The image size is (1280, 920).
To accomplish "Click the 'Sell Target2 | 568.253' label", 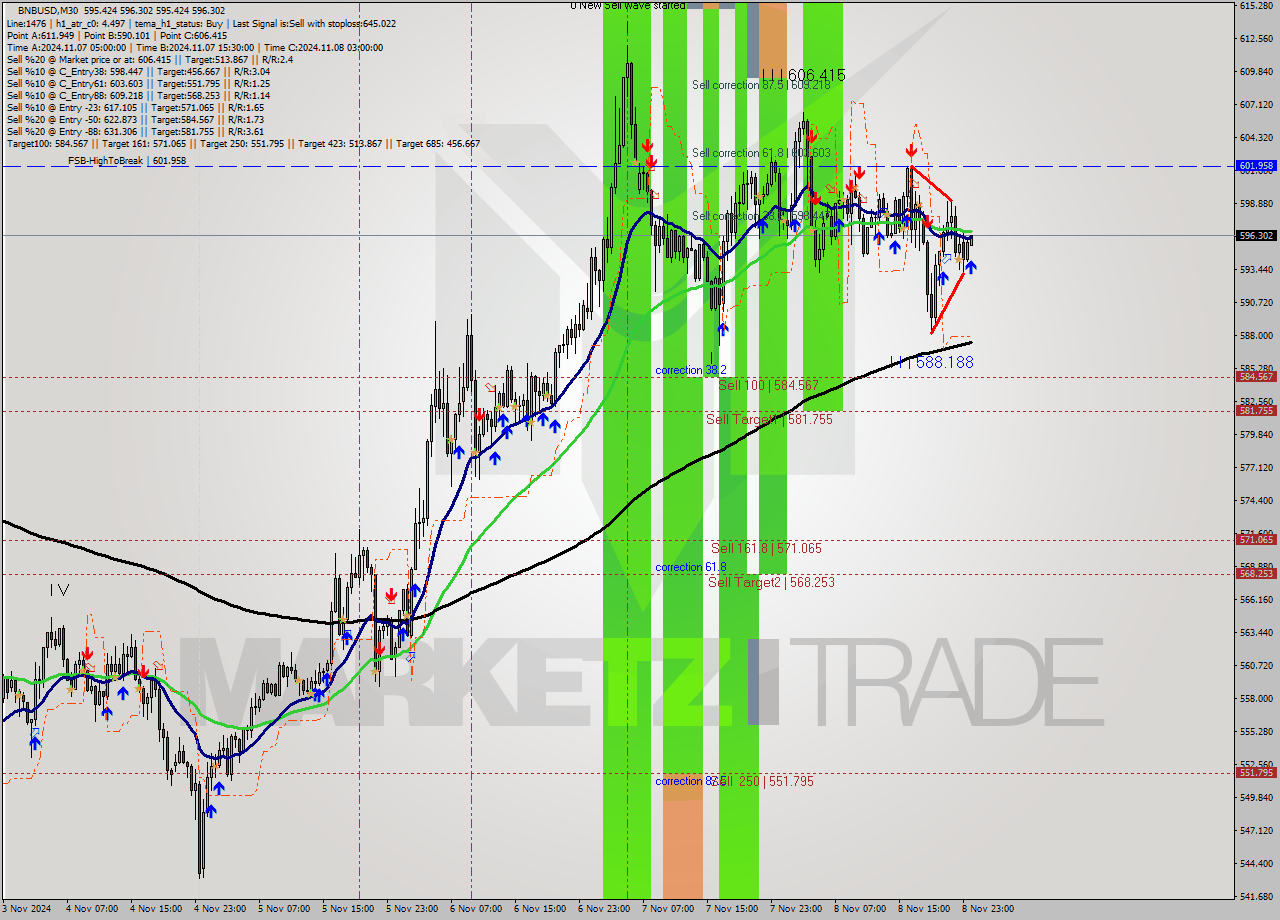I will point(771,582).
